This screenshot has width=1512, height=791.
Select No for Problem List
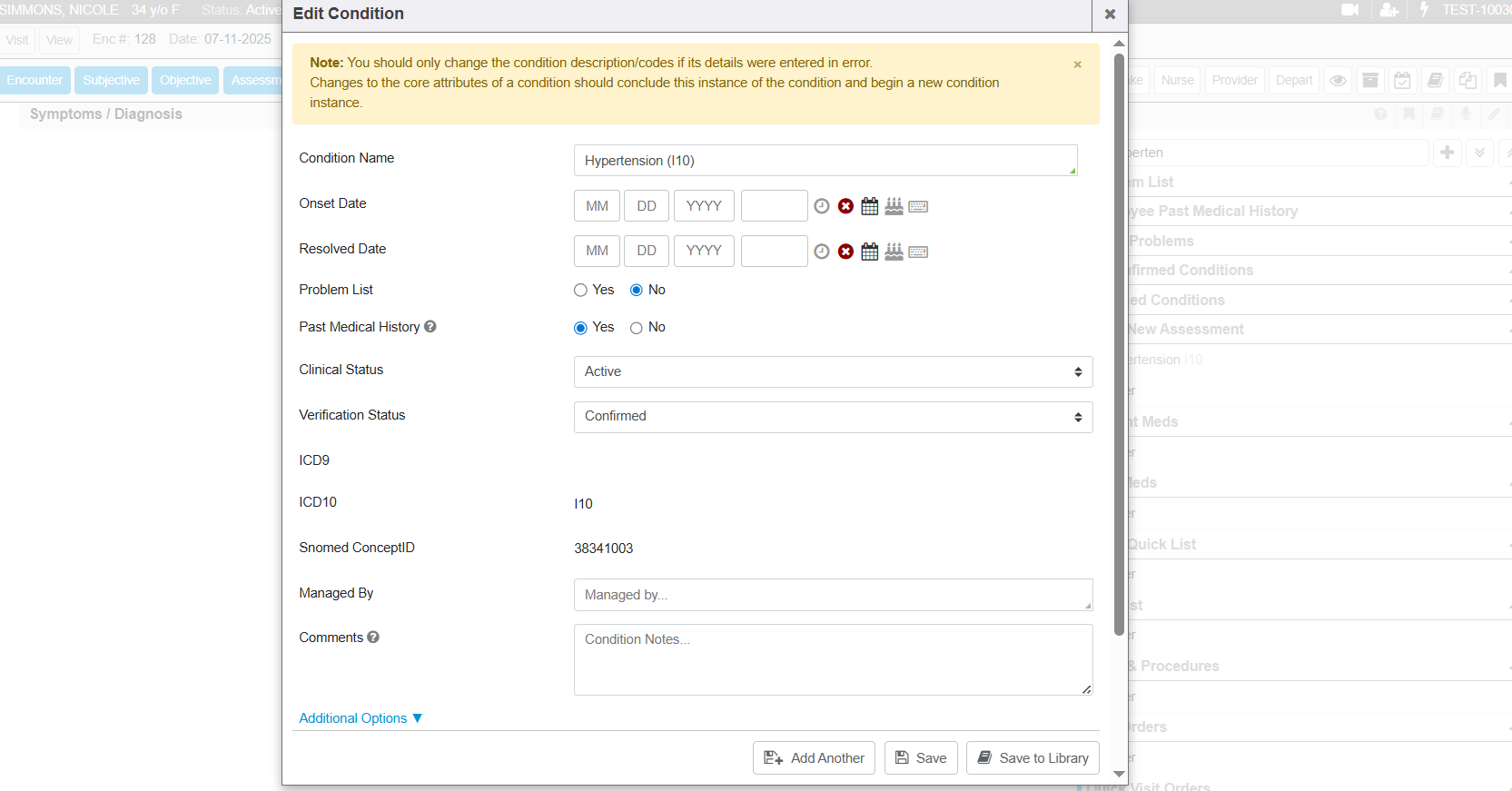click(637, 291)
